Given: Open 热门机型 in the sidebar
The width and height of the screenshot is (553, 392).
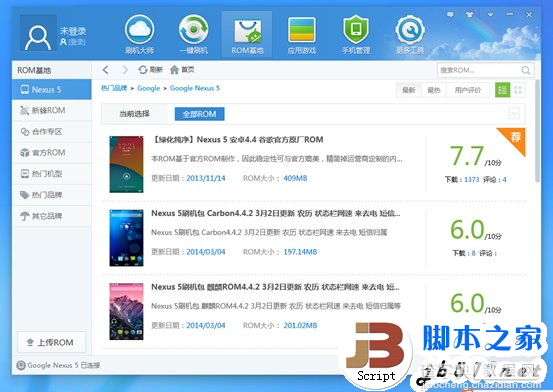Looking at the screenshot, I should click(51, 174).
